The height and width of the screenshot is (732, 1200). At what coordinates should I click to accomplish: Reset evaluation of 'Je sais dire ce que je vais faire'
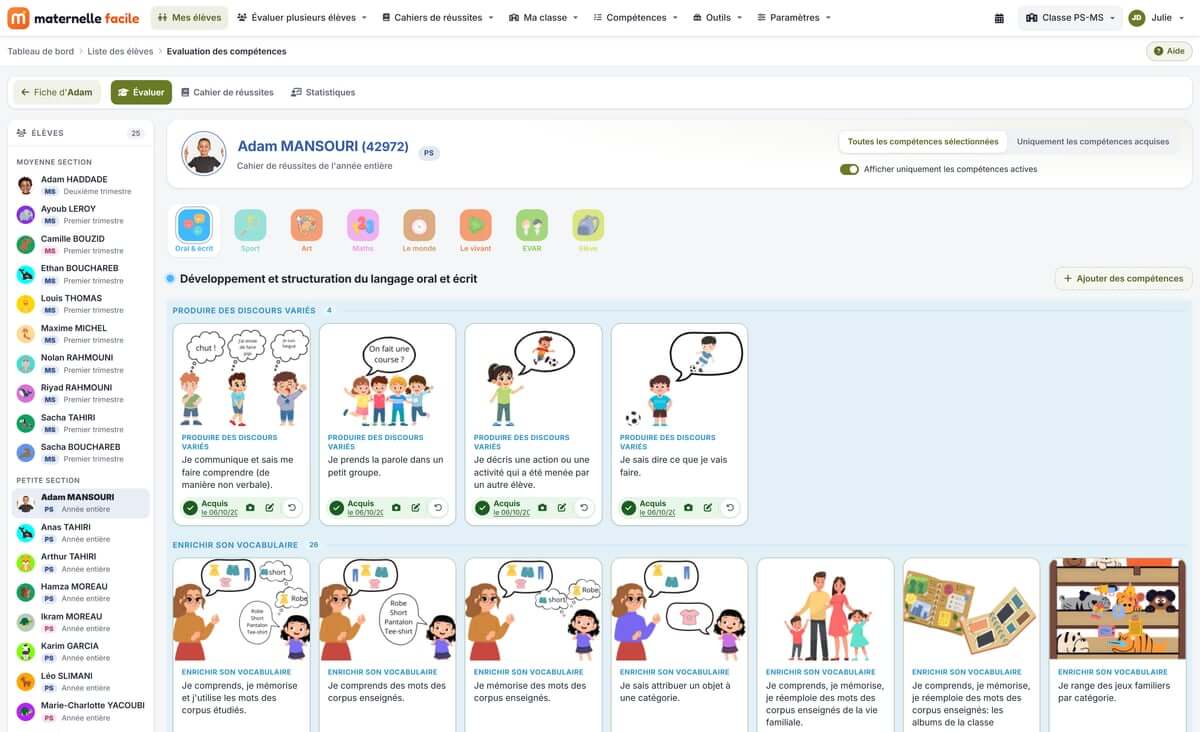pos(729,508)
